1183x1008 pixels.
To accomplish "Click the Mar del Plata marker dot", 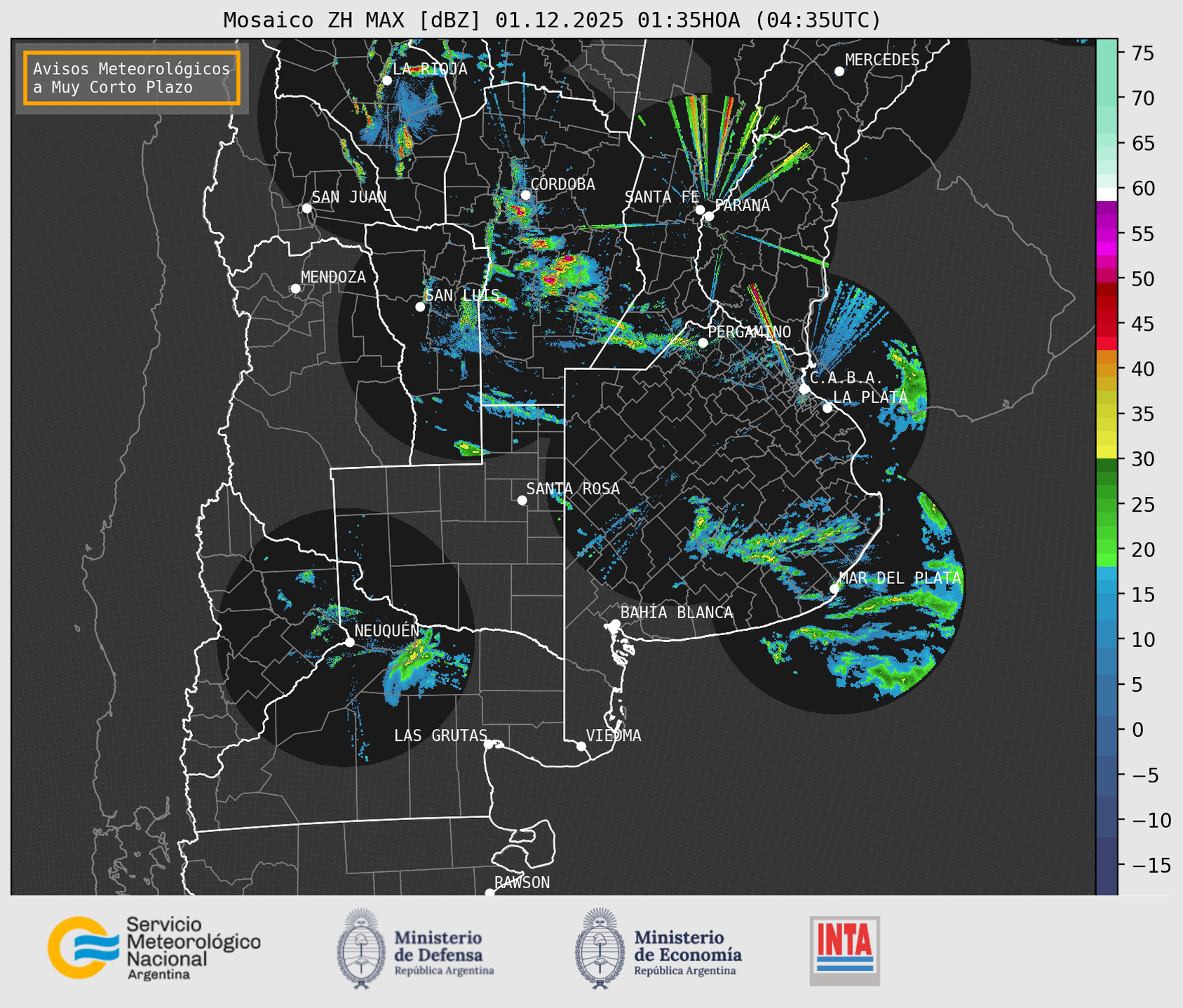I will pyautogui.click(x=834, y=589).
